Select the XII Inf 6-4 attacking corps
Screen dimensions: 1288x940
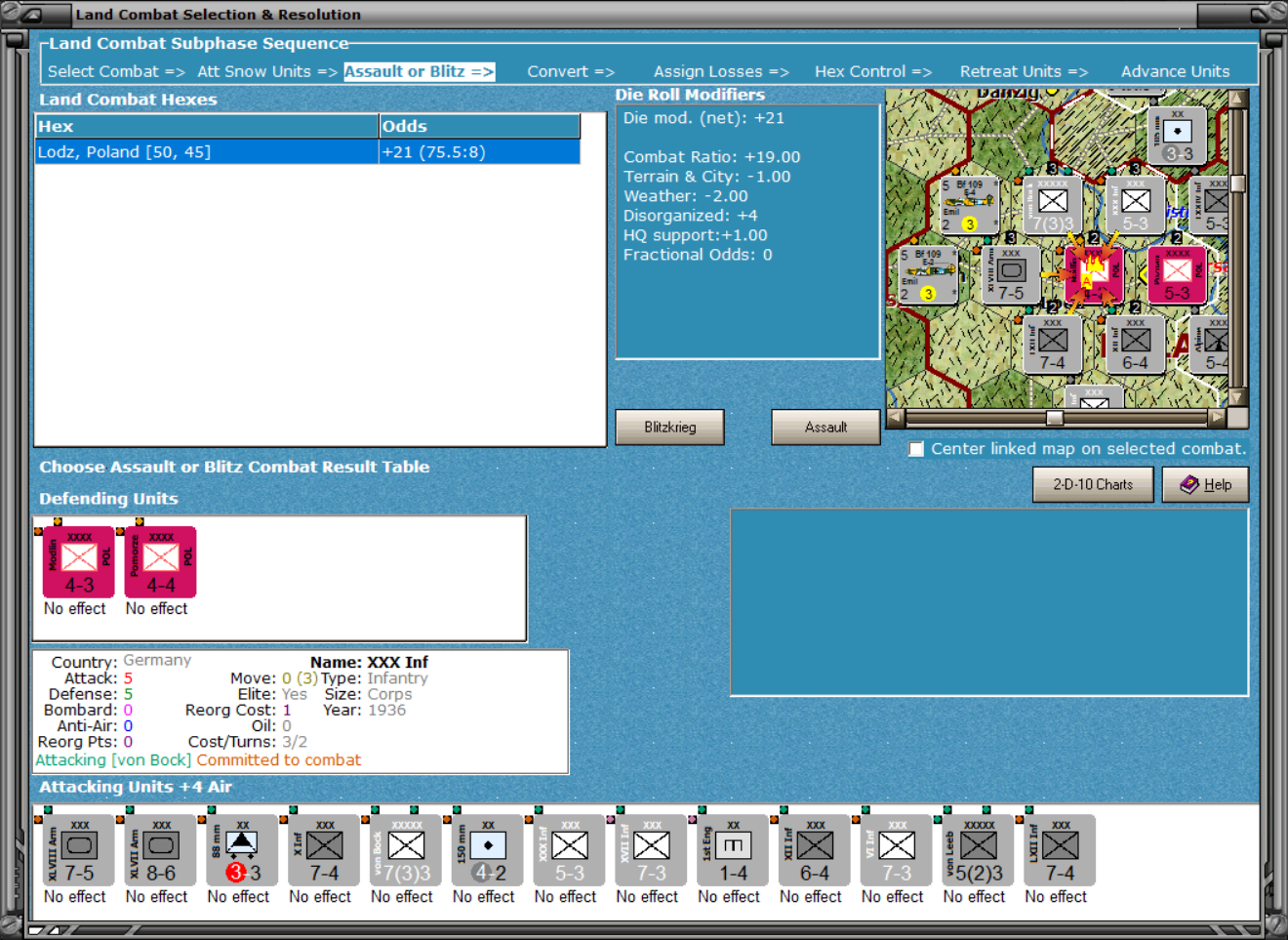[x=816, y=850]
